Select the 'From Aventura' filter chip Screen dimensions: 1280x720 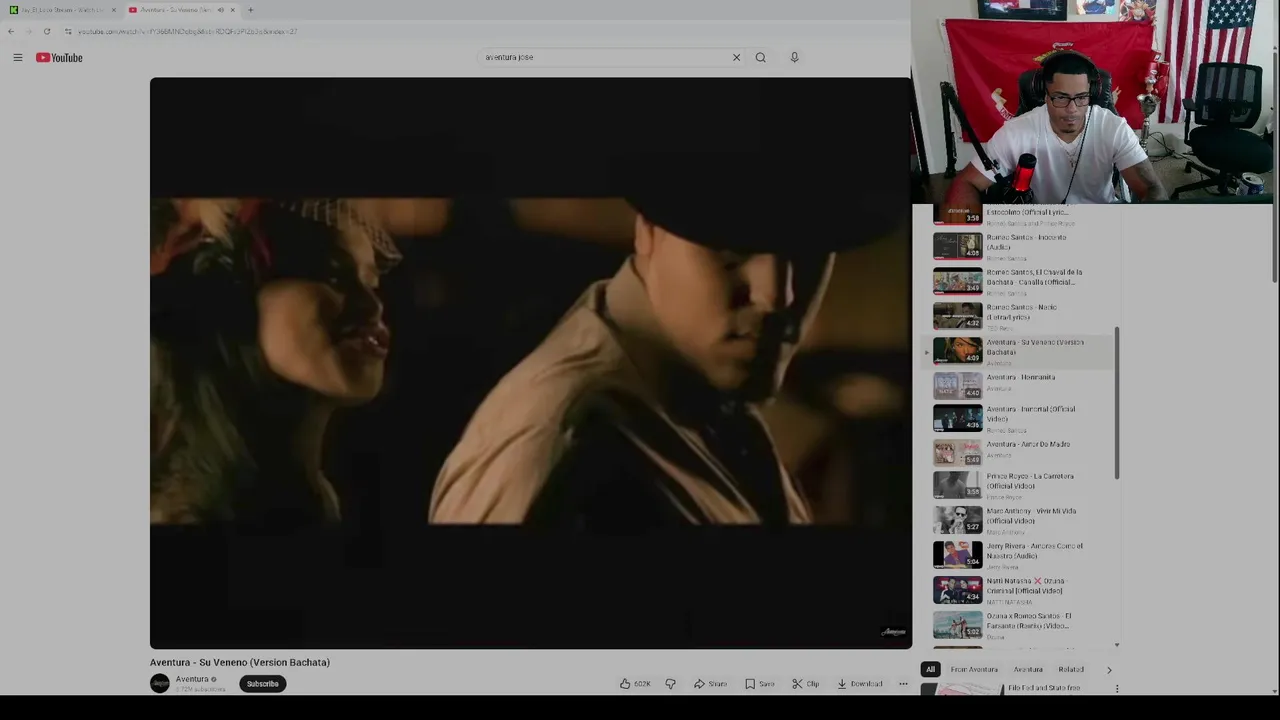pyautogui.click(x=974, y=670)
